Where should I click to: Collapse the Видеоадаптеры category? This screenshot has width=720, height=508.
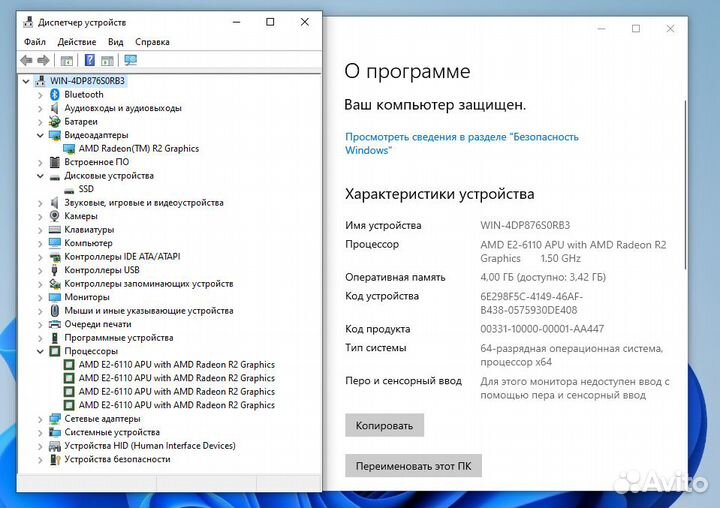pyautogui.click(x=40, y=135)
